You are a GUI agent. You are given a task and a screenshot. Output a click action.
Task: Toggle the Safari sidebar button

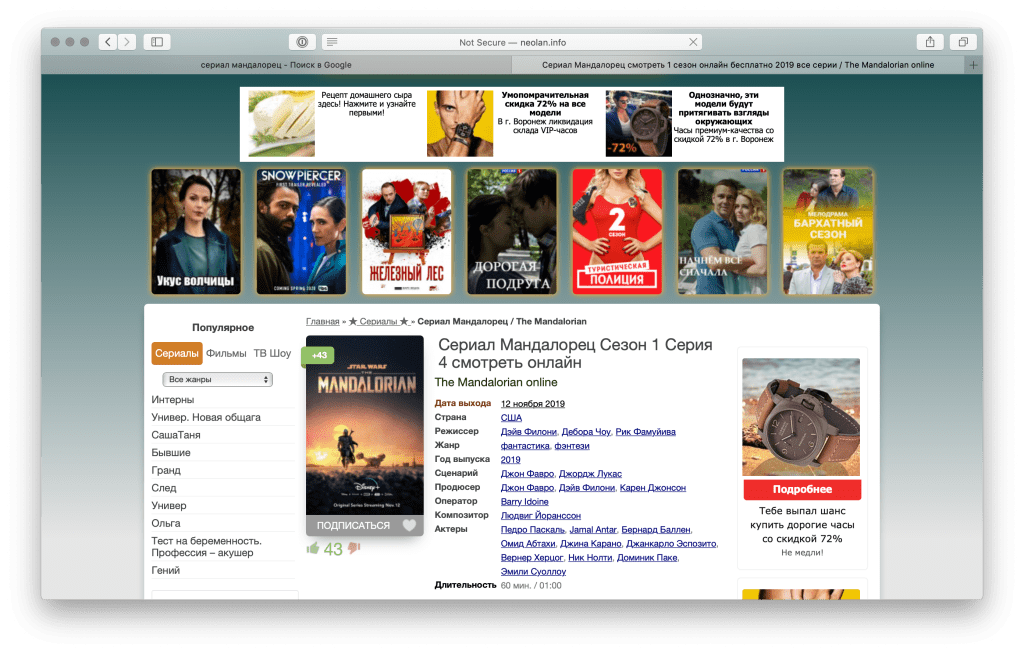point(156,42)
